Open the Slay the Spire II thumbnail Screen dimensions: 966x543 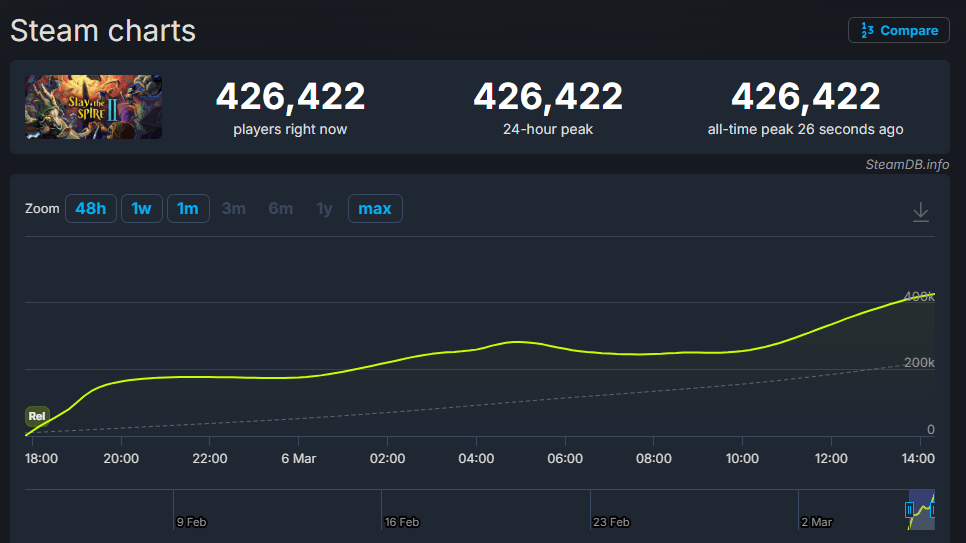pos(94,107)
